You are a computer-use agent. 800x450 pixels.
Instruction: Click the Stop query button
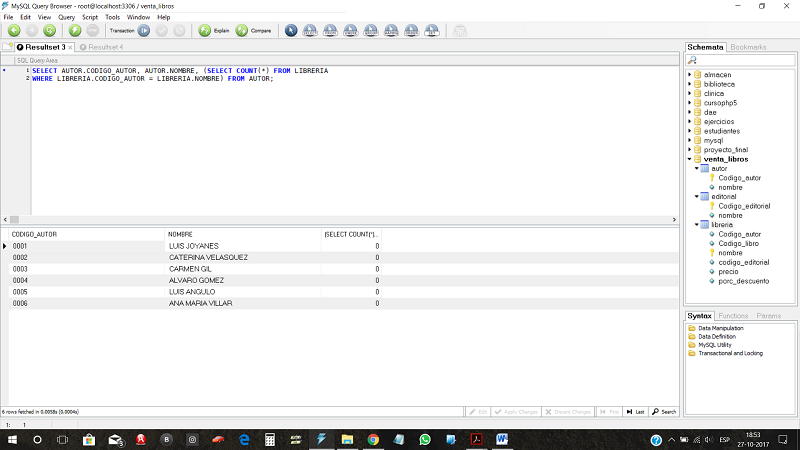(92, 31)
